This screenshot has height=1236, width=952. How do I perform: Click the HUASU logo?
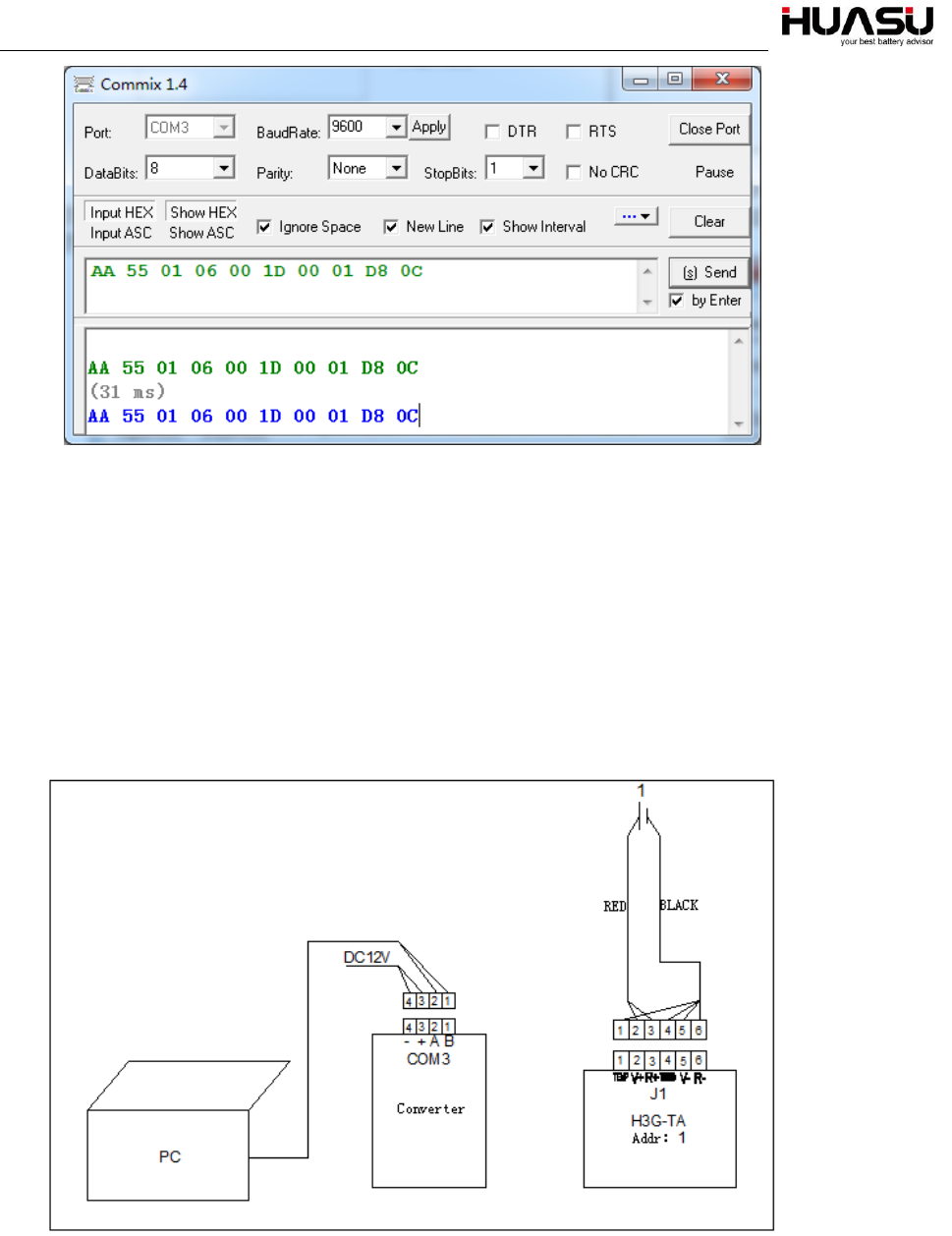[x=857, y=25]
